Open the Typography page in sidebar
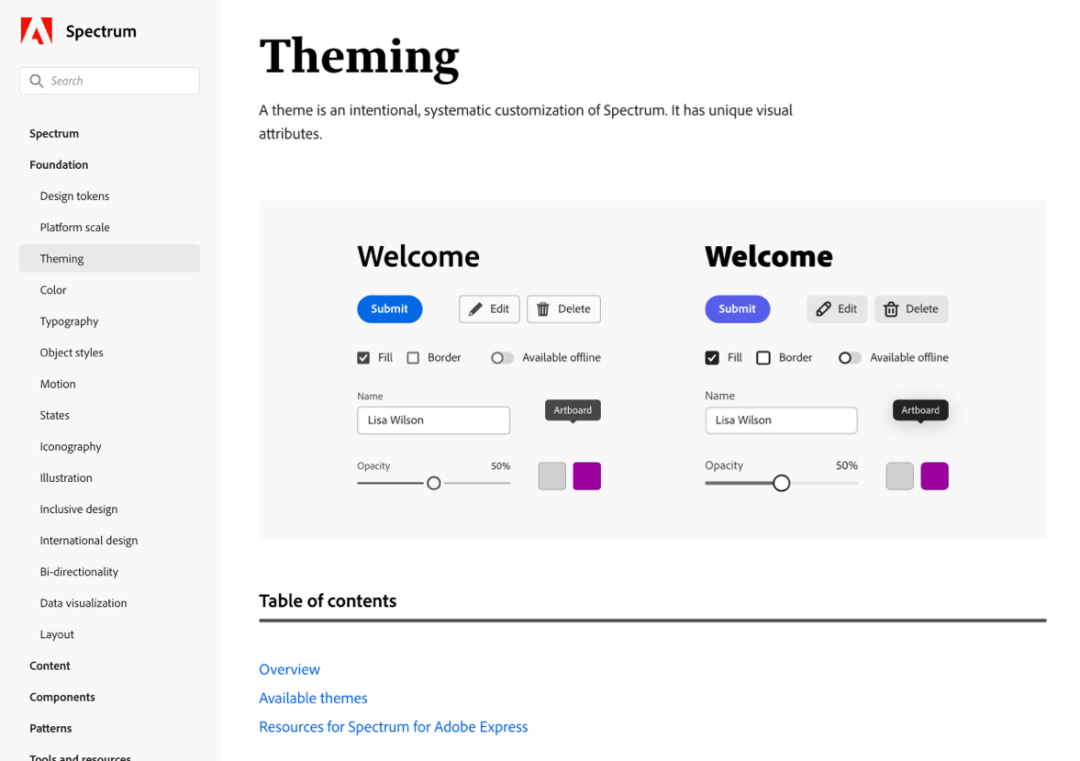Viewport: 1080px width, 761px height. 69,321
